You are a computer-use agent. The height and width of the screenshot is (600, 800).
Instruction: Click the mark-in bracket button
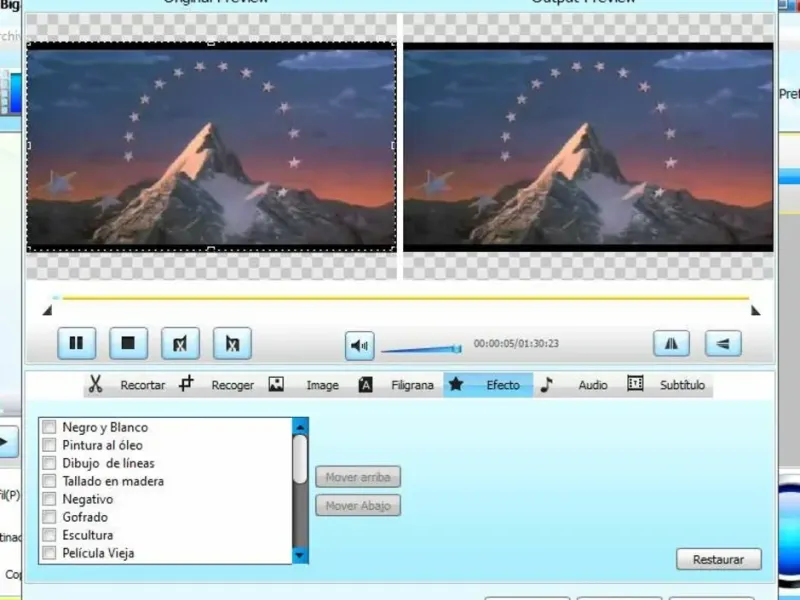180,343
